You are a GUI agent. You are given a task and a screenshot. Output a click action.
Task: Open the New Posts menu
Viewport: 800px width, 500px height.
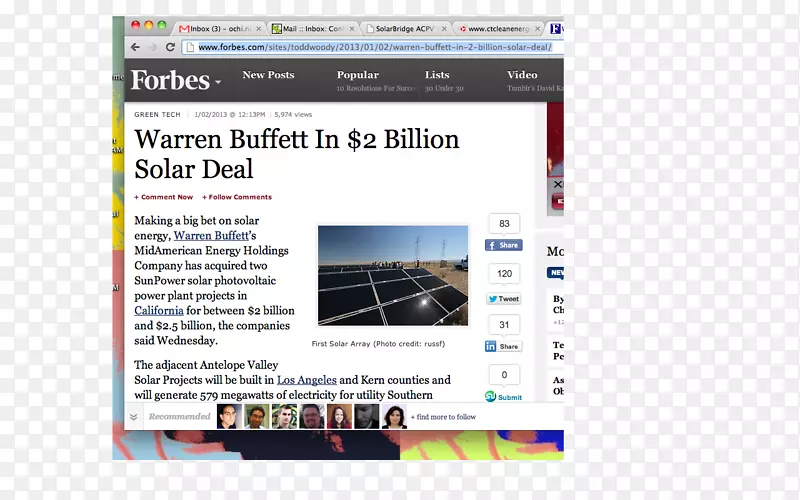(x=268, y=74)
